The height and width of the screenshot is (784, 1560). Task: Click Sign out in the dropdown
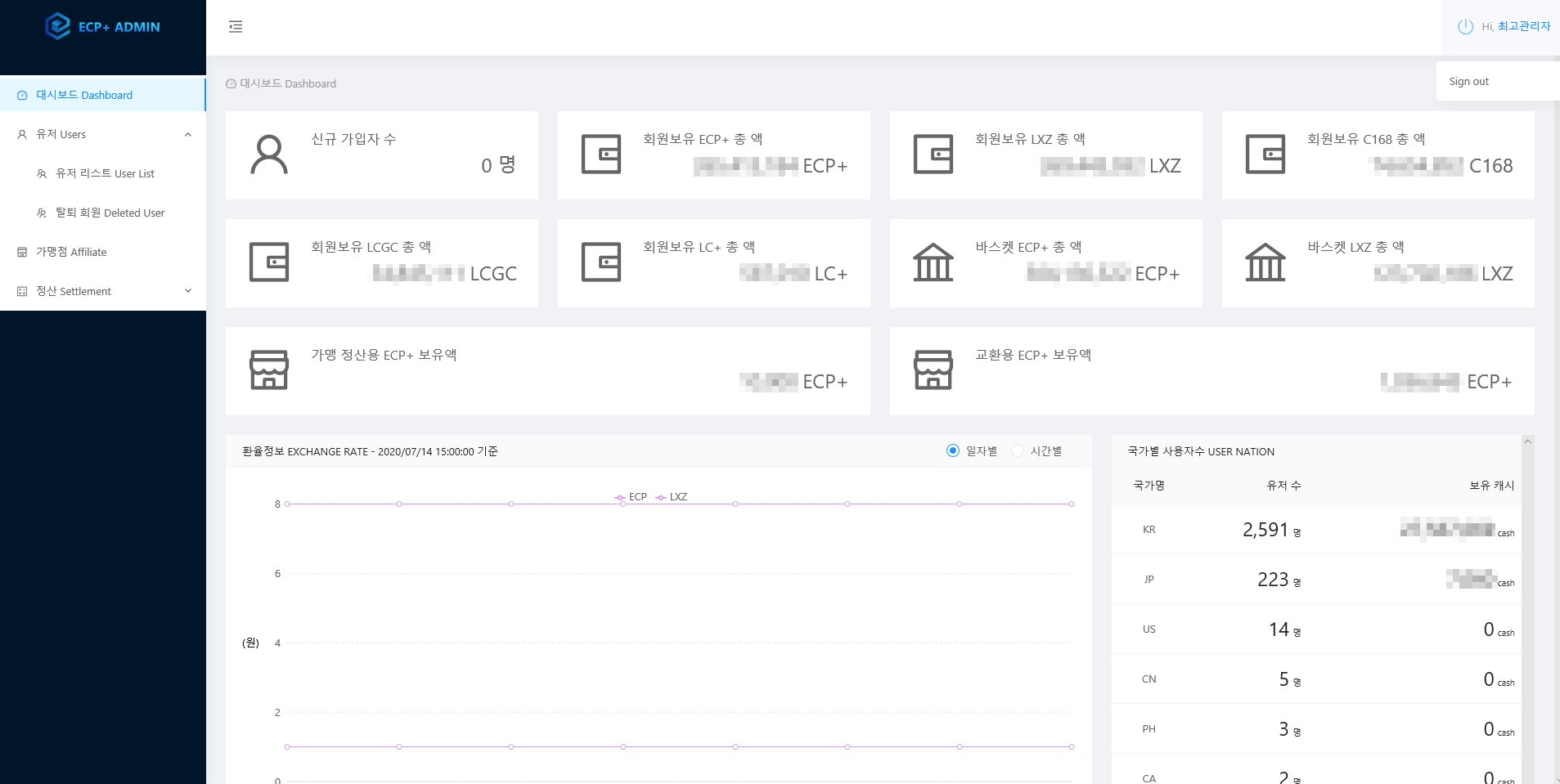pos(1468,82)
